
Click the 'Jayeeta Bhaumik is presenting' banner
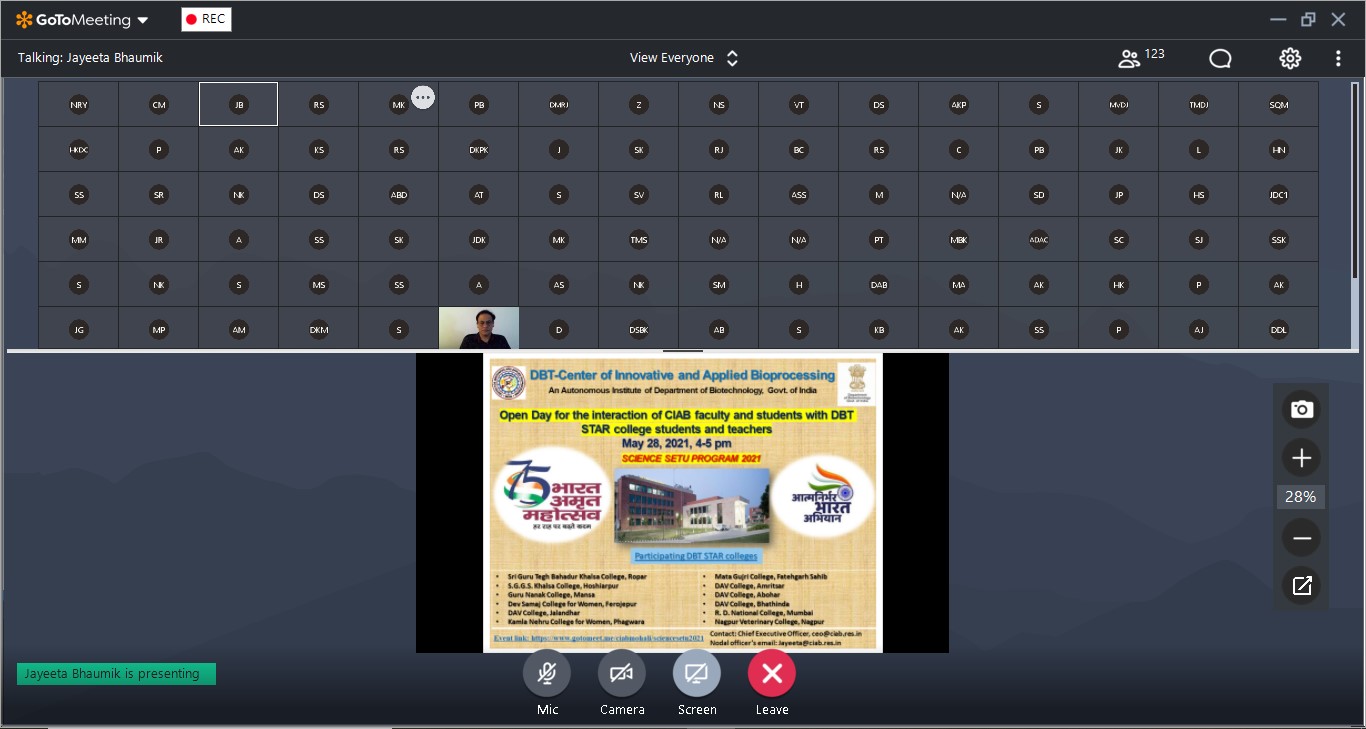tap(116, 674)
